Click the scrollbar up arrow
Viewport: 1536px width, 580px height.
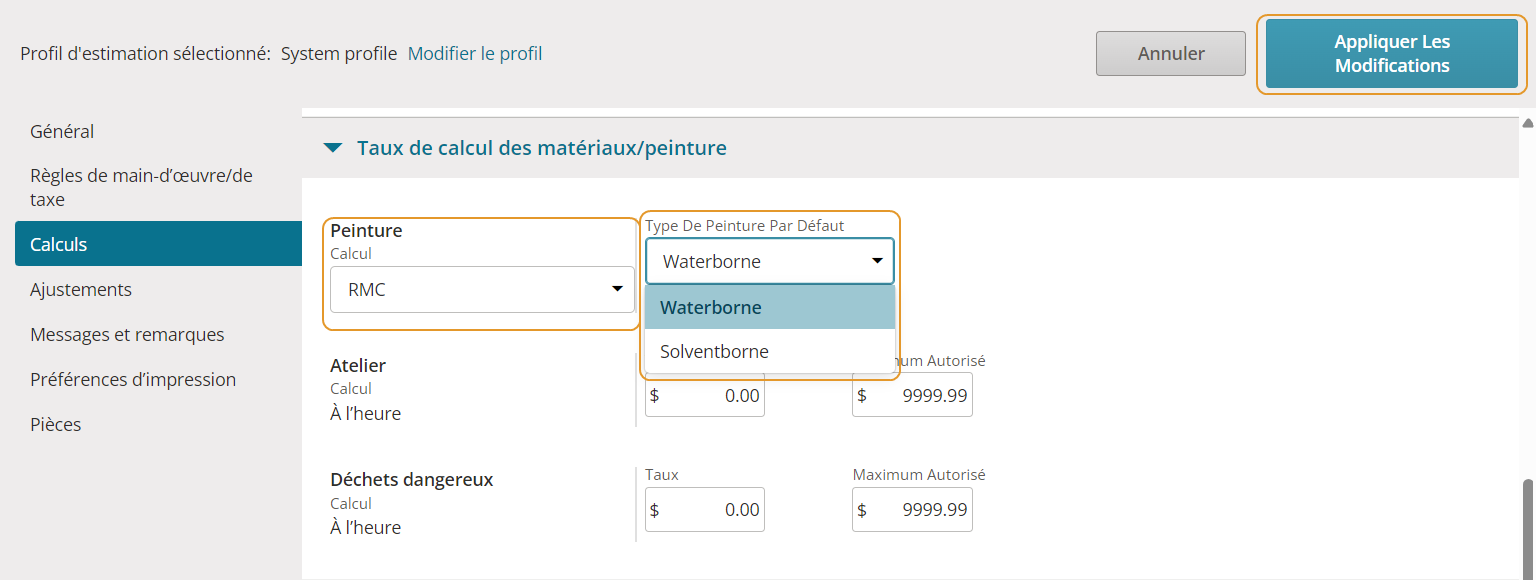(x=1527, y=124)
